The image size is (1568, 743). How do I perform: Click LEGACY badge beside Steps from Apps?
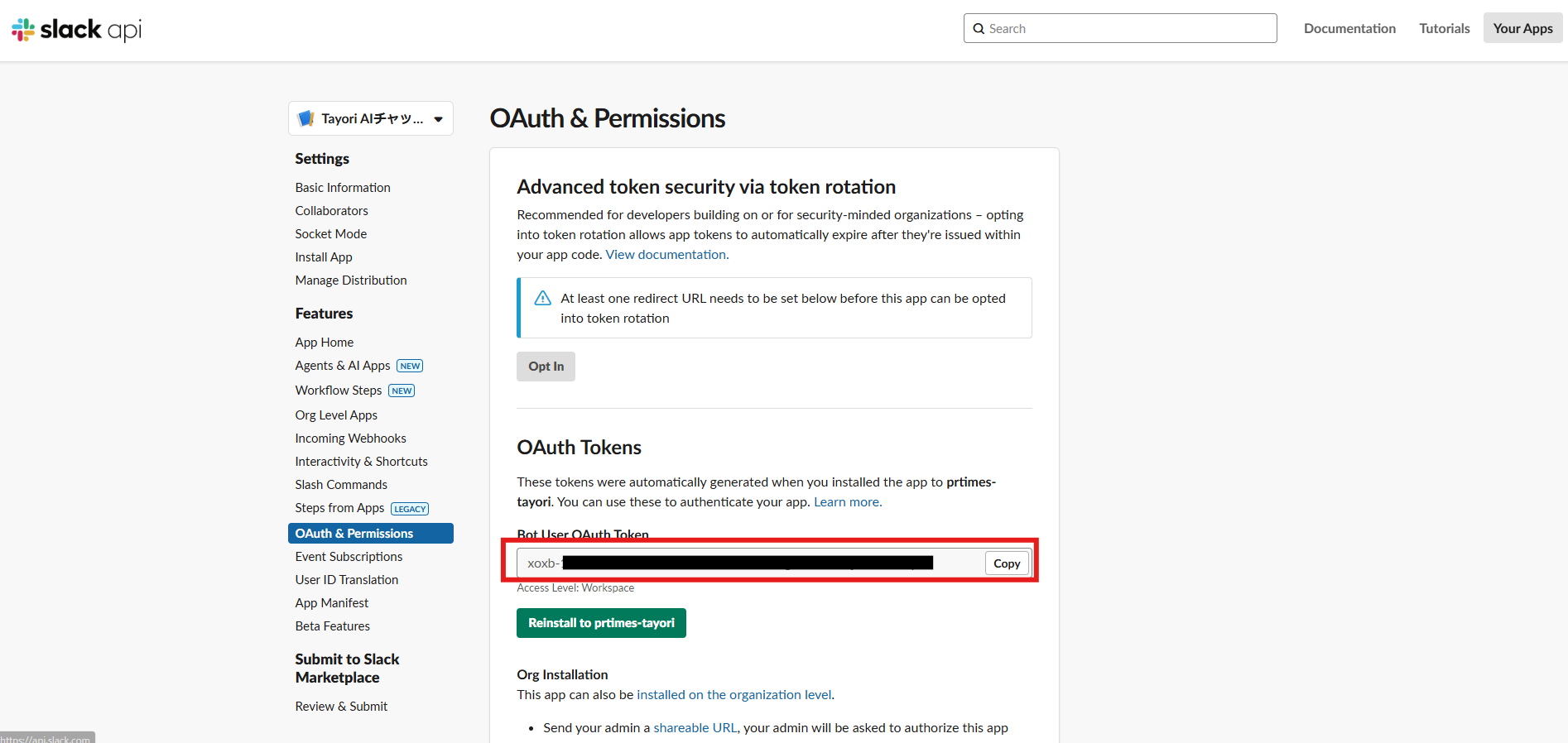pos(410,509)
